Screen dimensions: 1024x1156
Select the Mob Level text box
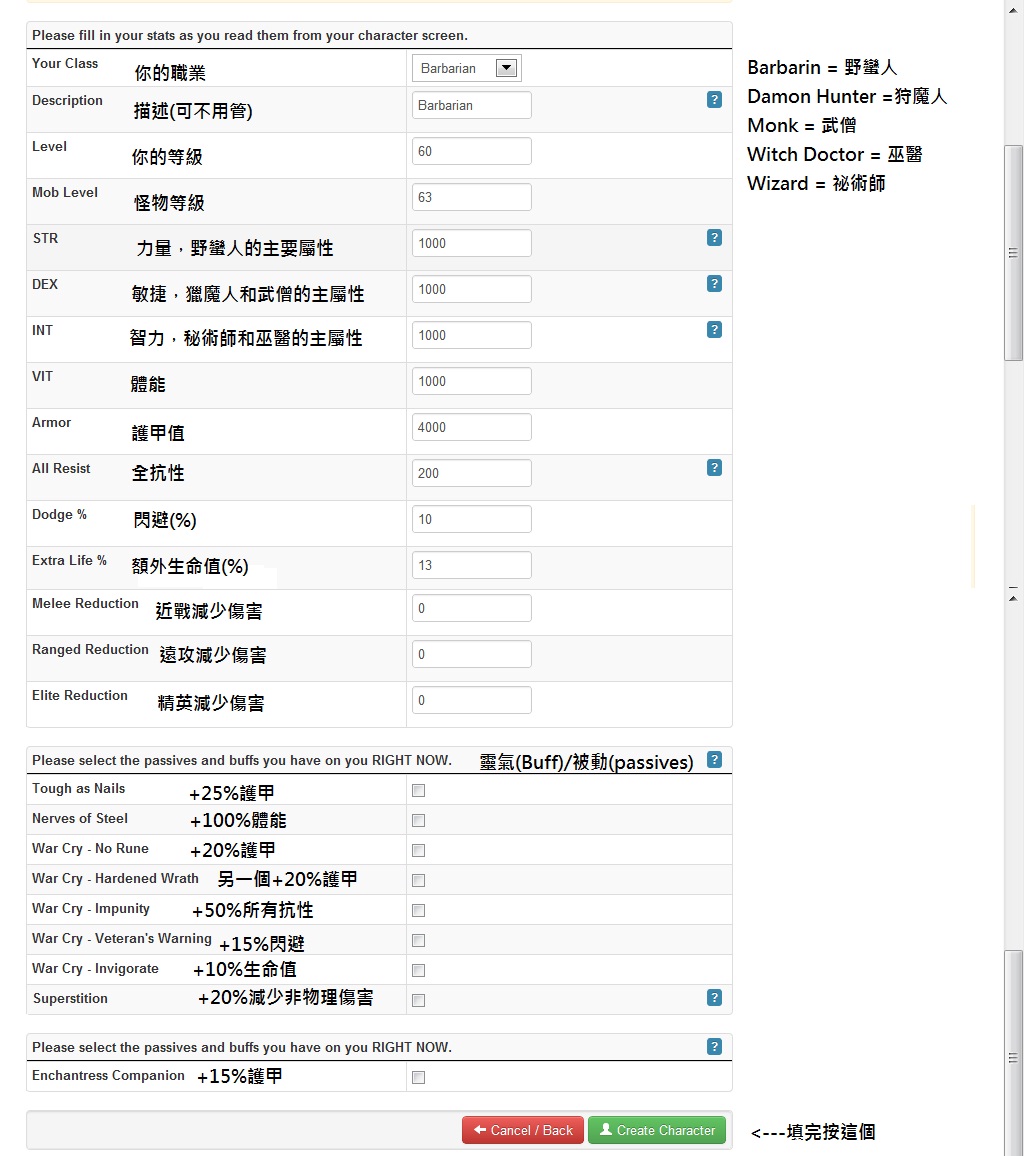pyautogui.click(x=471, y=198)
